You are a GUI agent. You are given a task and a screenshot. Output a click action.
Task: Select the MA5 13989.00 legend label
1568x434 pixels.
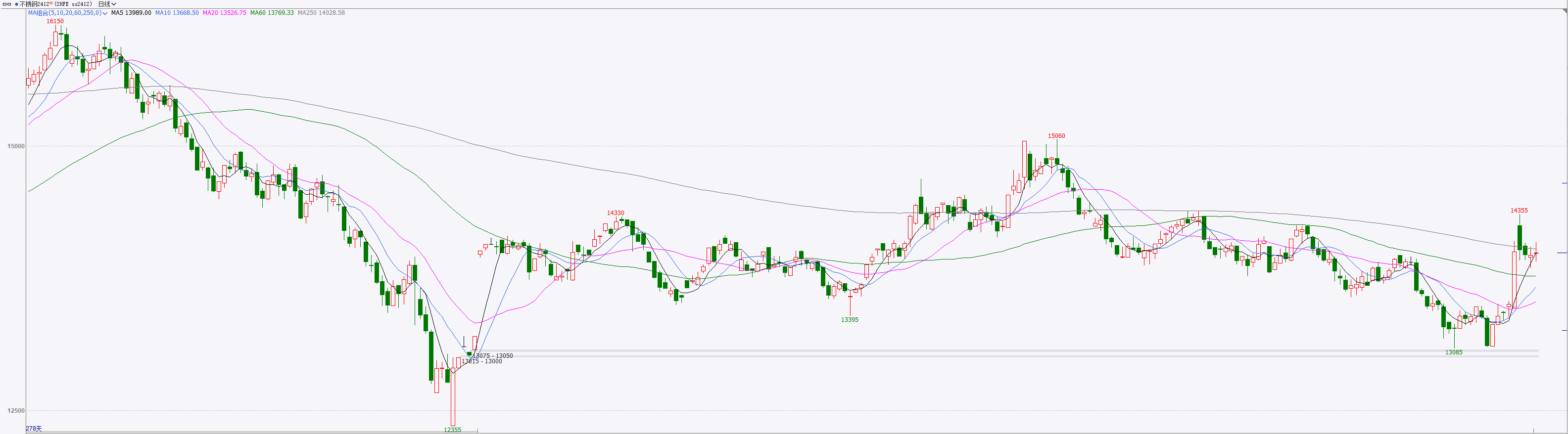coord(131,13)
